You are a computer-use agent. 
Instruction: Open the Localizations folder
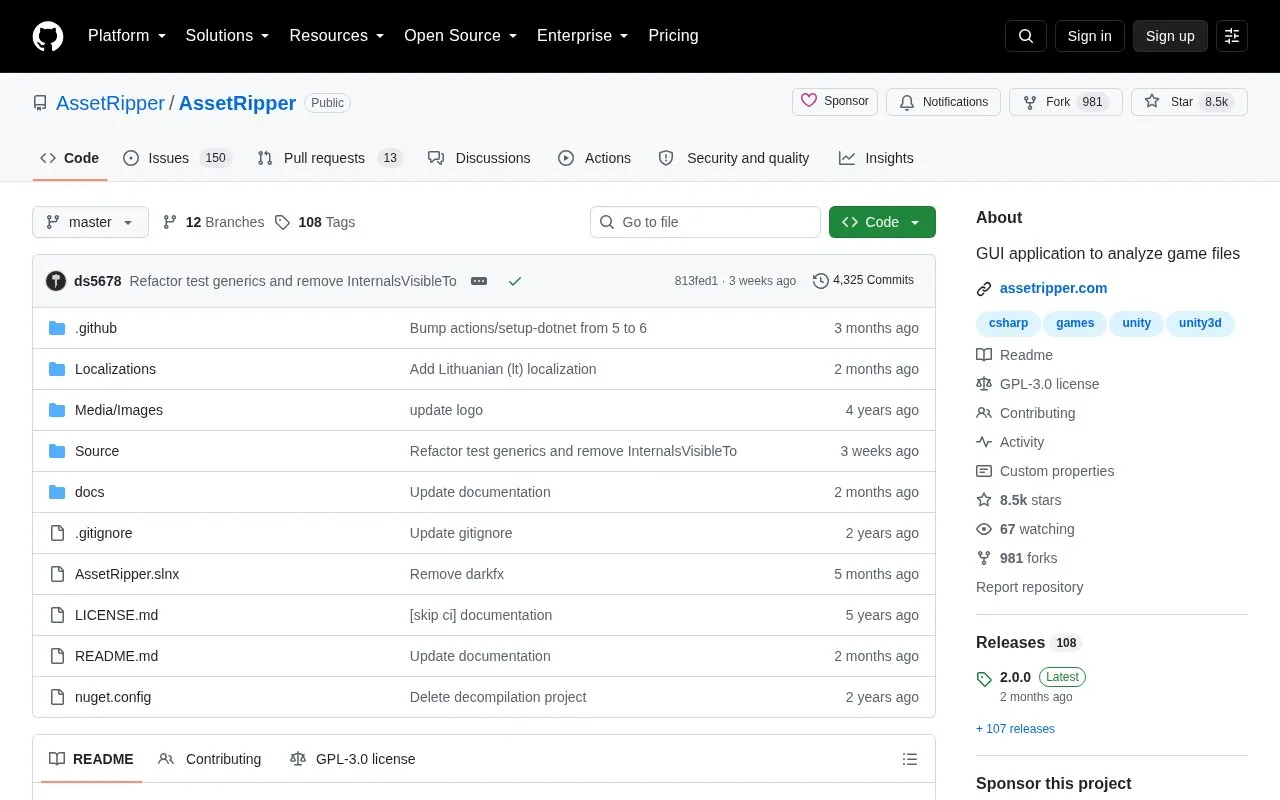(115, 369)
